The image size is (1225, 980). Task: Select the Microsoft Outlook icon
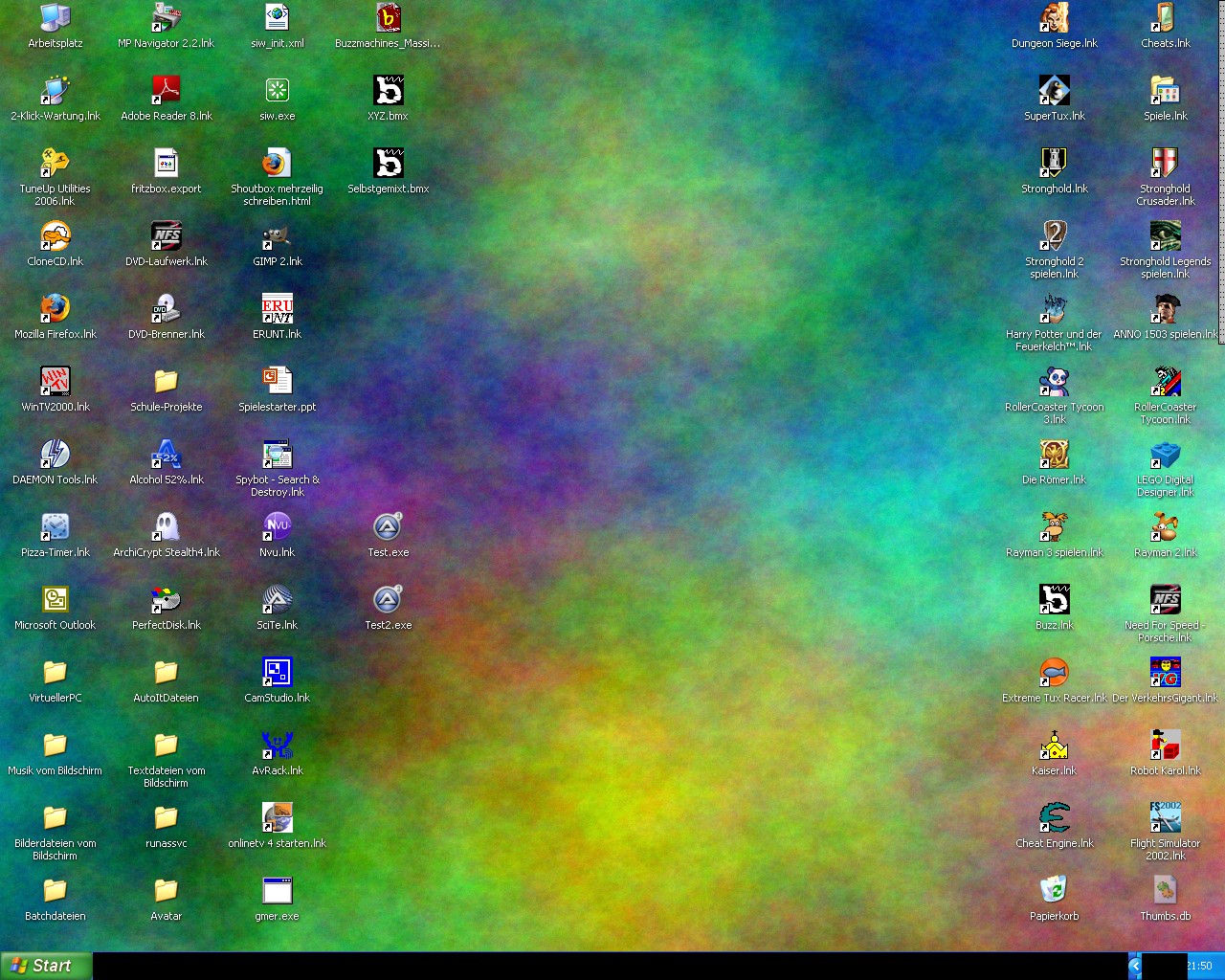click(x=56, y=600)
